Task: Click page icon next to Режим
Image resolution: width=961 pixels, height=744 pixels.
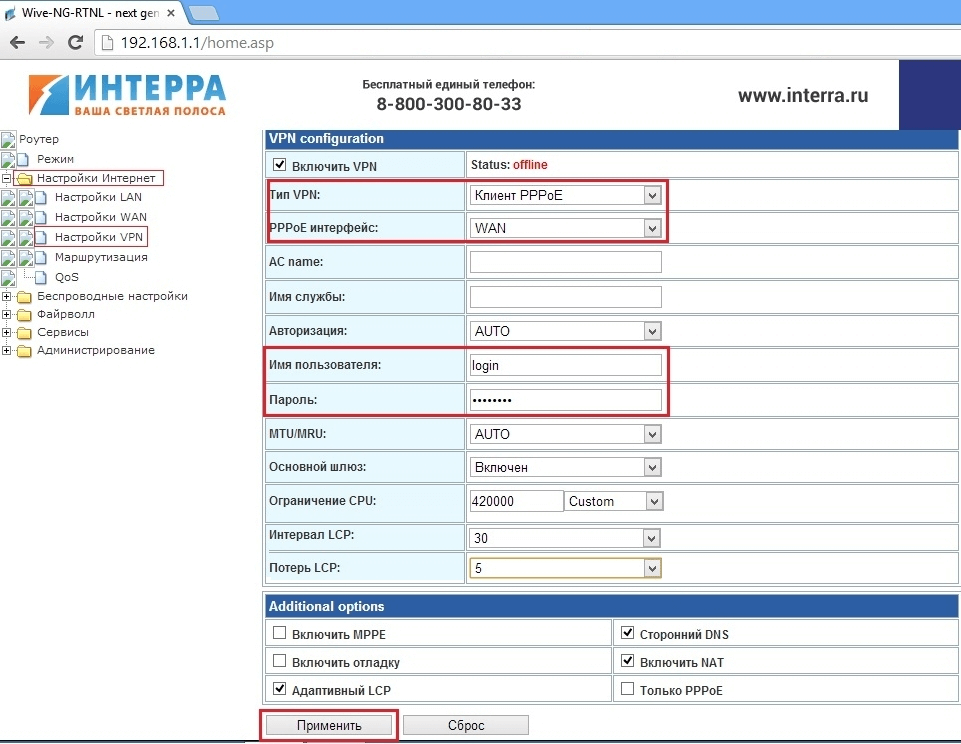Action: [24, 160]
